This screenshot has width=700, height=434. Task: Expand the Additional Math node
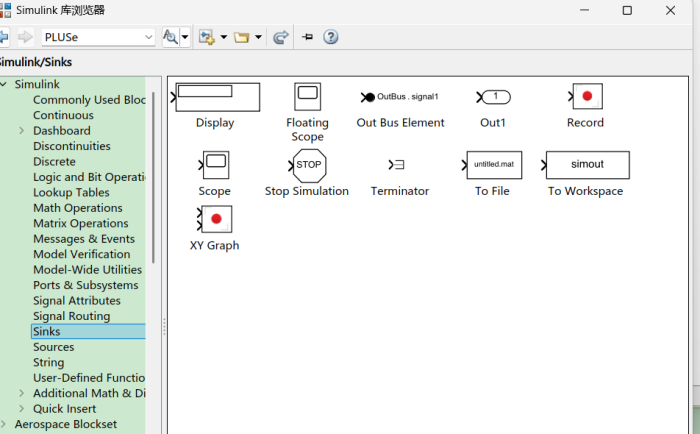pos(21,393)
